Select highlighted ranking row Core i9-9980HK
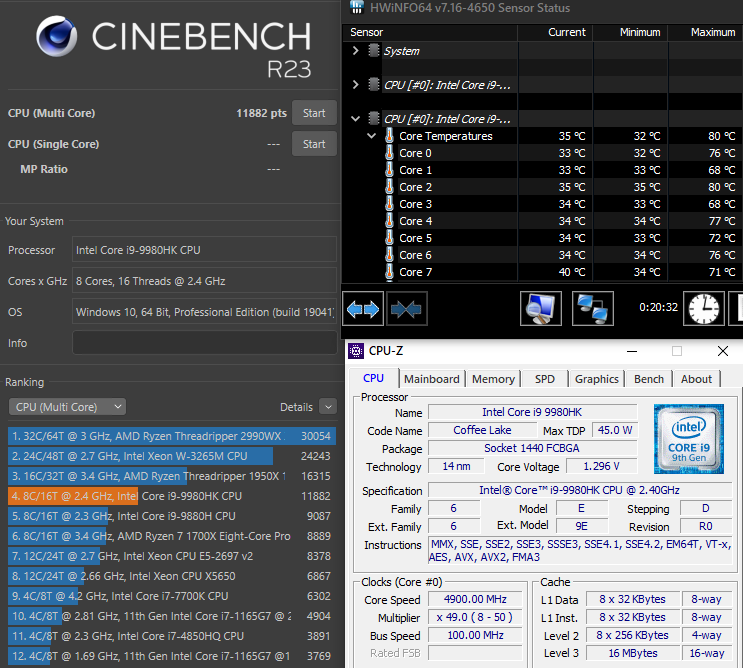Image resolution: width=743 pixels, height=668 pixels. click(x=172, y=496)
